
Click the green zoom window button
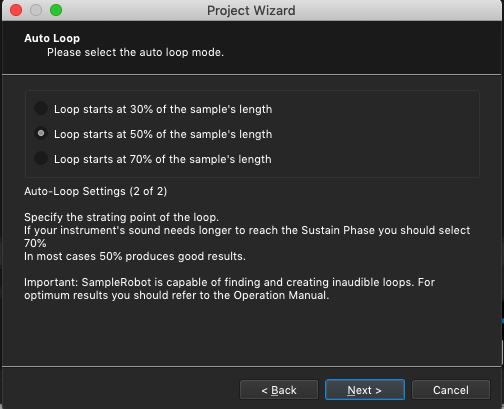[56, 10]
